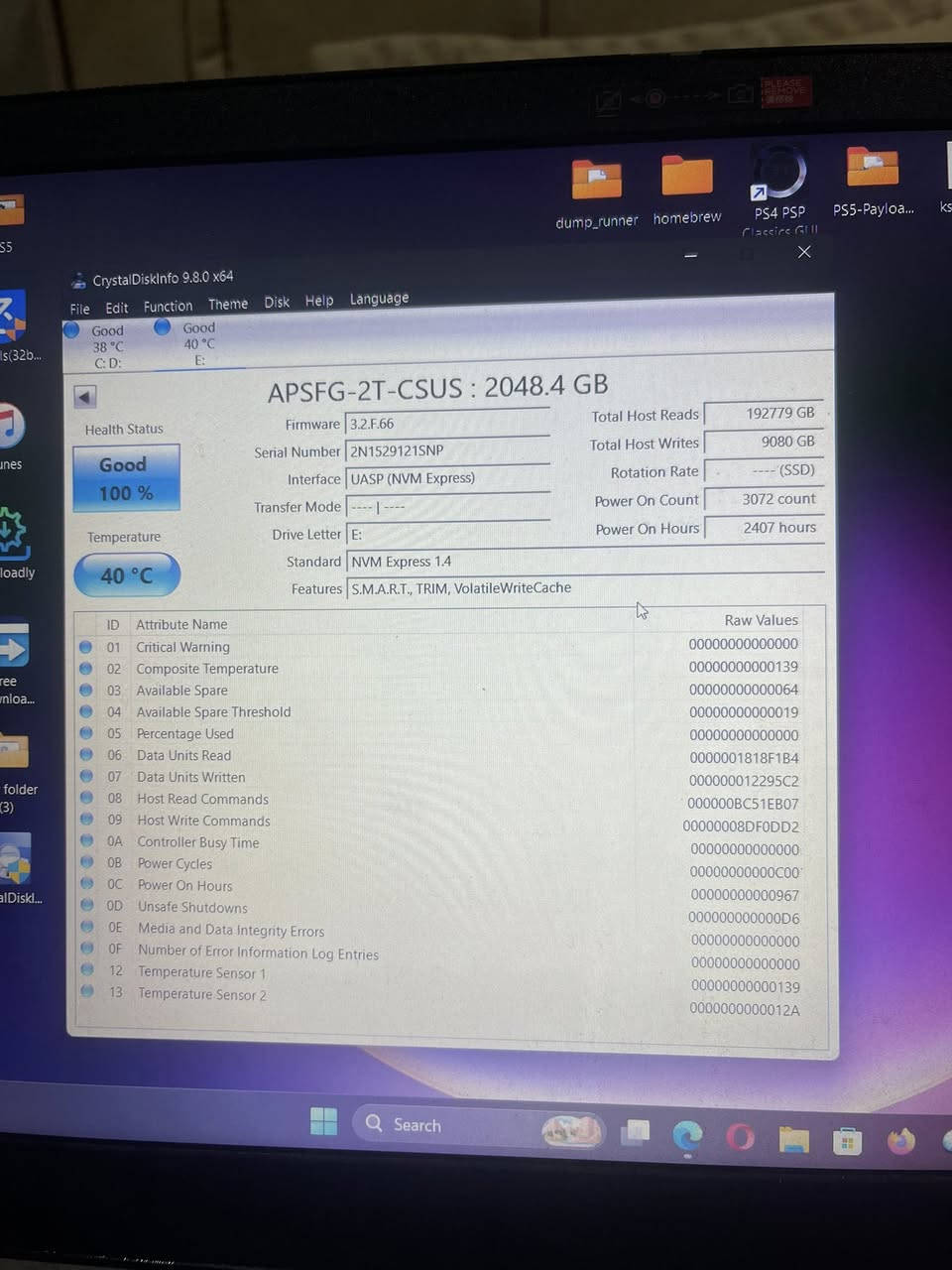Click raw value 000000BC51EB07

pyautogui.click(x=743, y=804)
